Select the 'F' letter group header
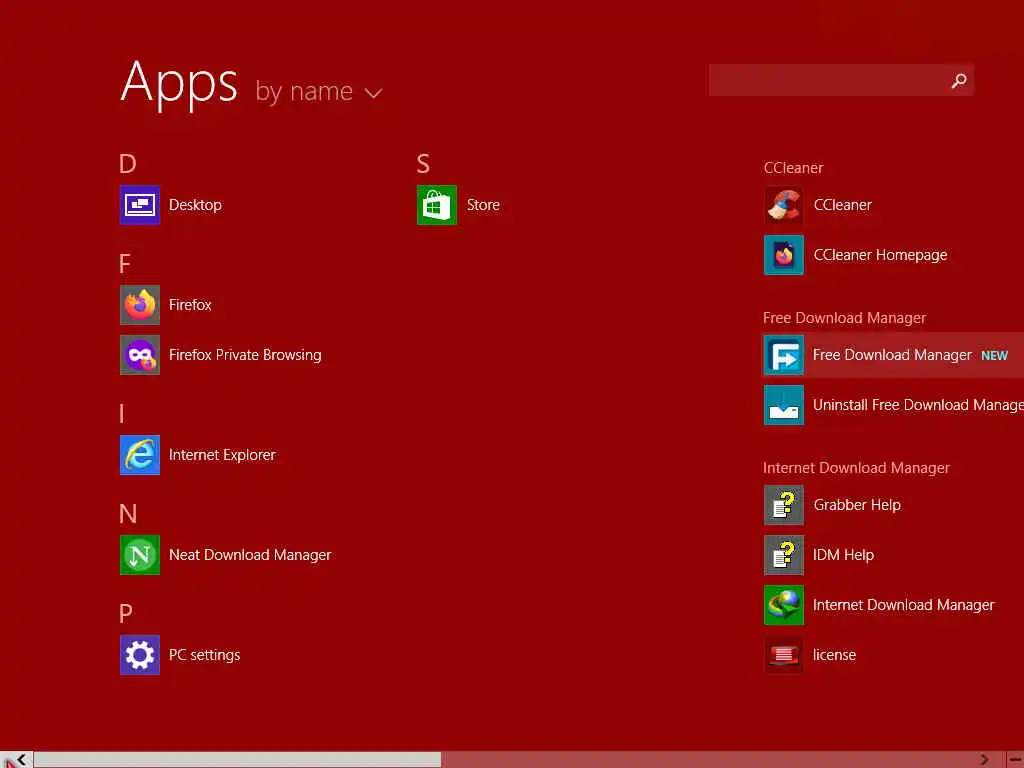 (x=125, y=264)
